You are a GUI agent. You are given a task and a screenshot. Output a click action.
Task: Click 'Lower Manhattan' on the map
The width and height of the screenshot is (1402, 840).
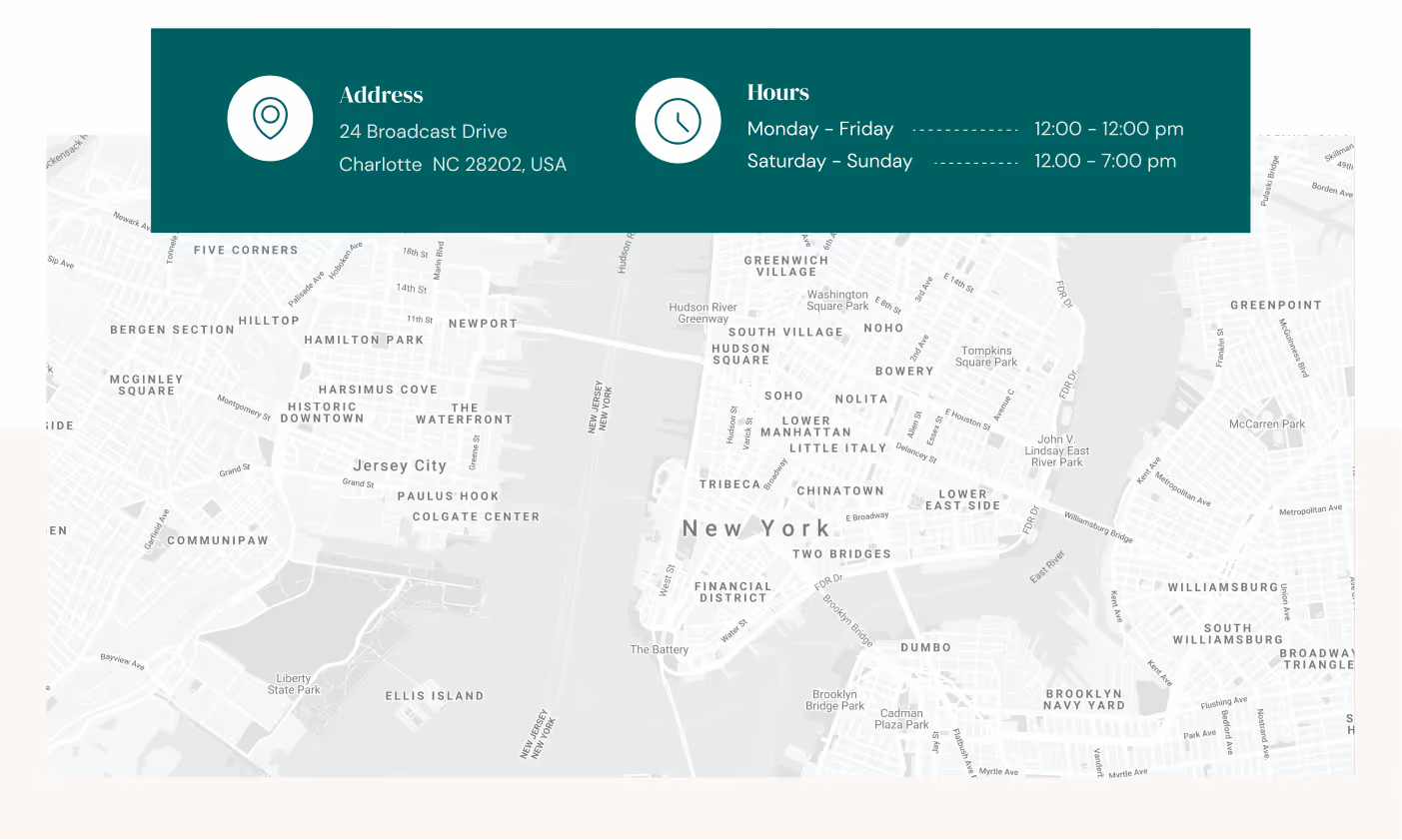(x=806, y=427)
